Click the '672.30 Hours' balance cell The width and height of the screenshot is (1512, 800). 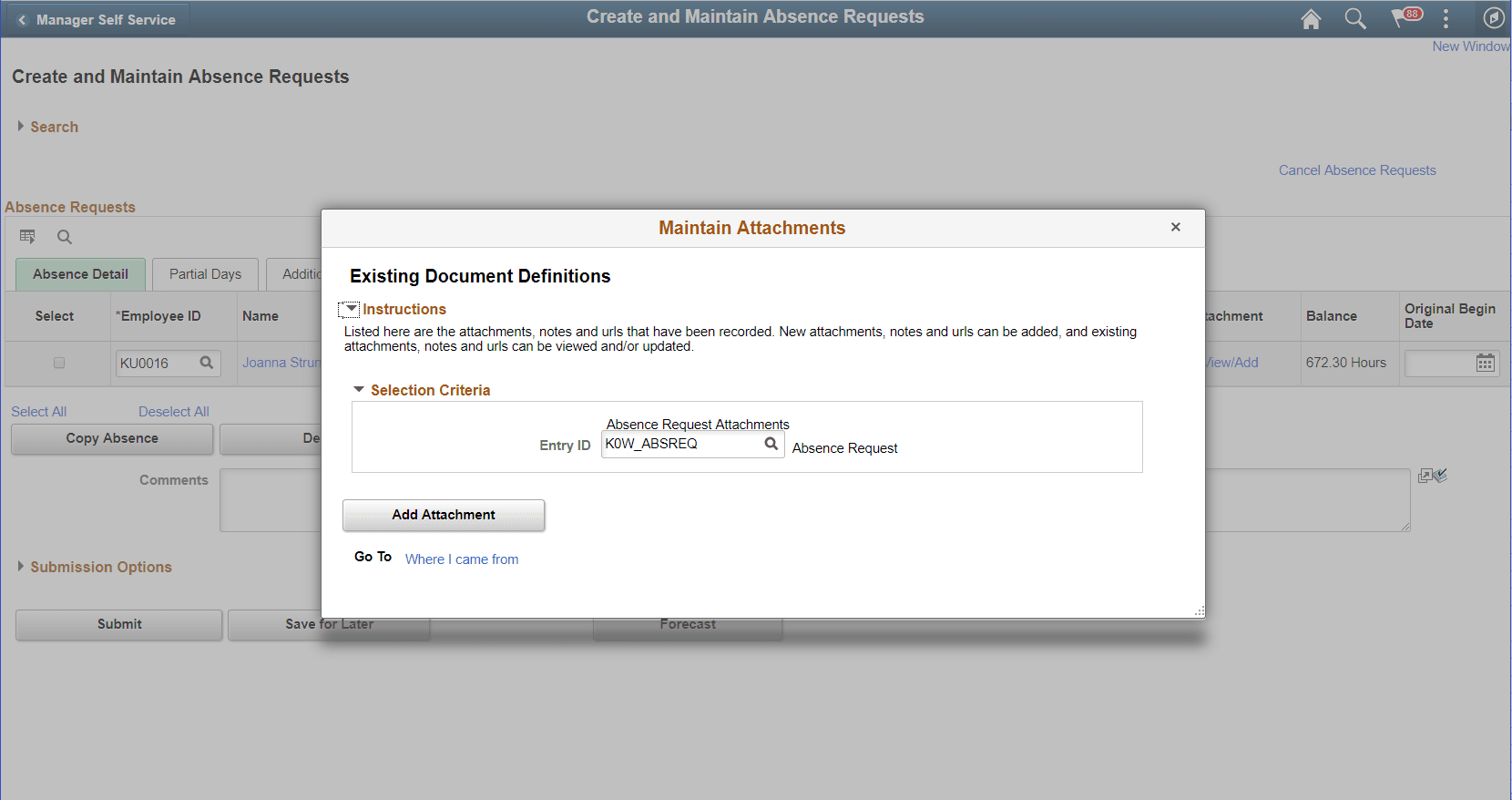point(1345,363)
